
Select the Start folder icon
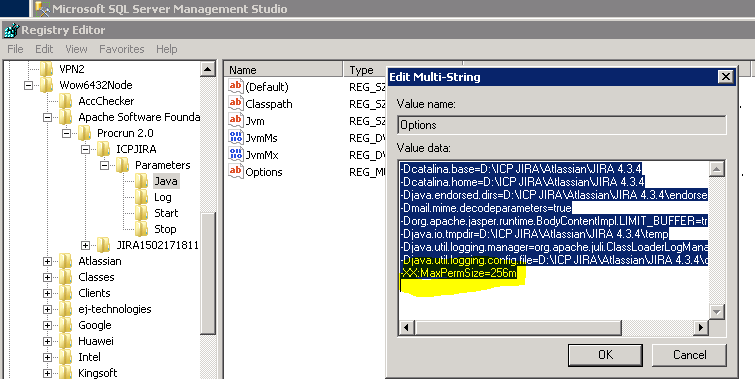click(141, 213)
